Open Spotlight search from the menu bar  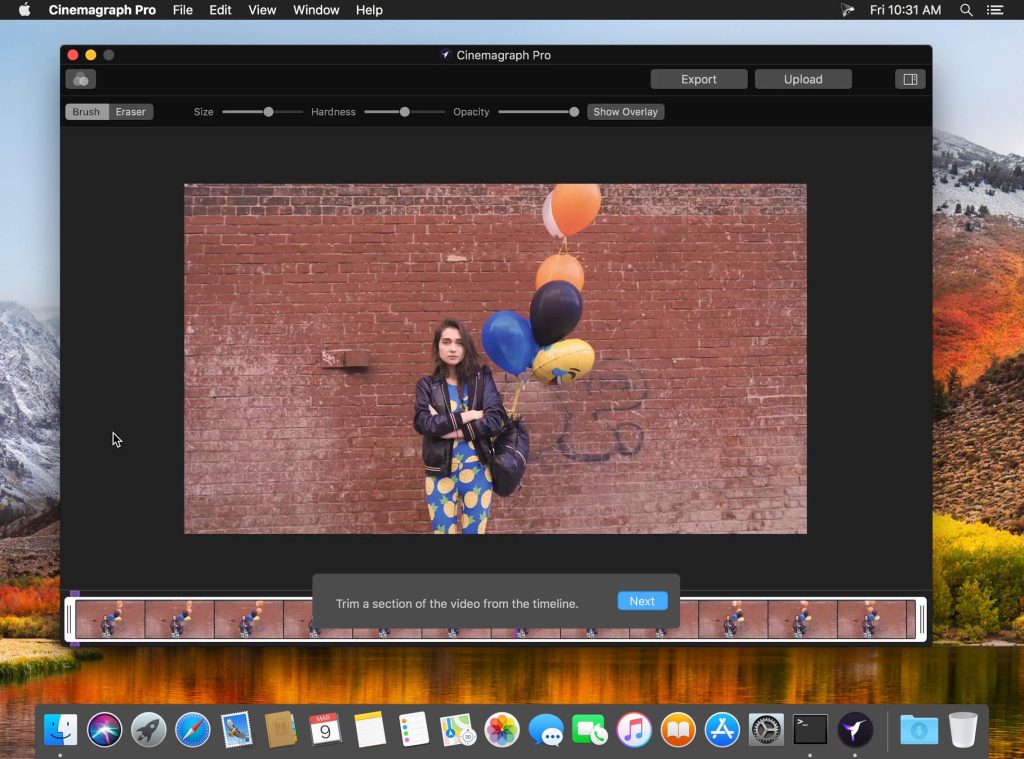tap(966, 10)
